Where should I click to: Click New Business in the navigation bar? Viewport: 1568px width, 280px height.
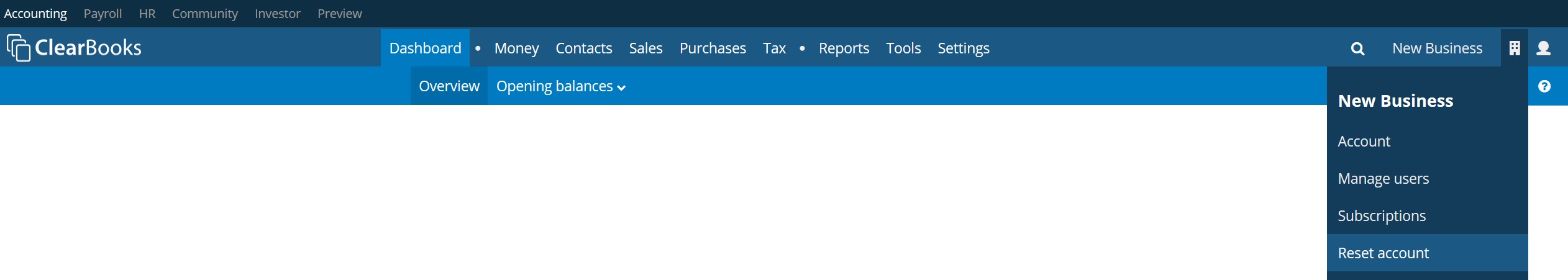click(x=1437, y=48)
